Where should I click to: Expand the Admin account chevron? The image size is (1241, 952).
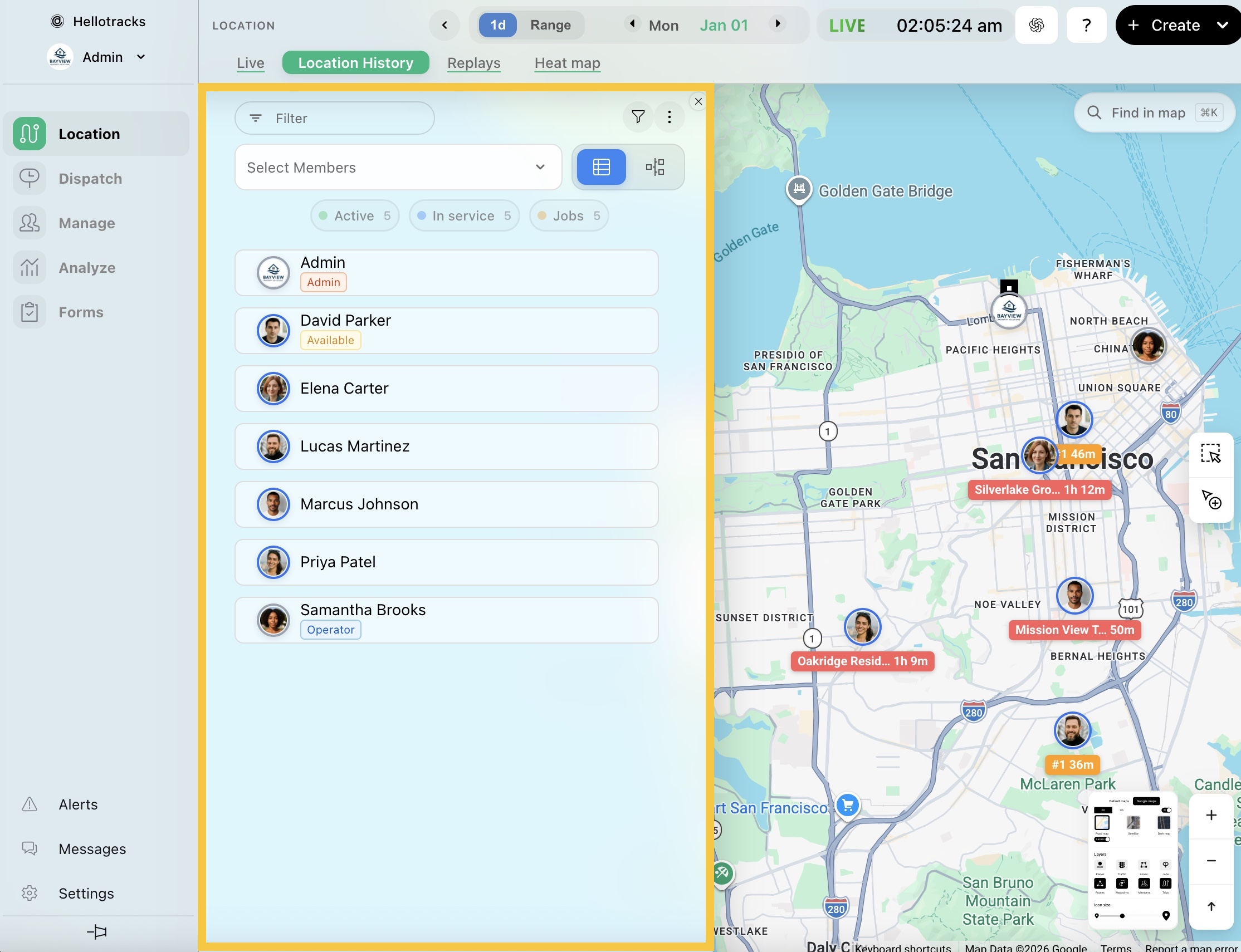(x=140, y=57)
